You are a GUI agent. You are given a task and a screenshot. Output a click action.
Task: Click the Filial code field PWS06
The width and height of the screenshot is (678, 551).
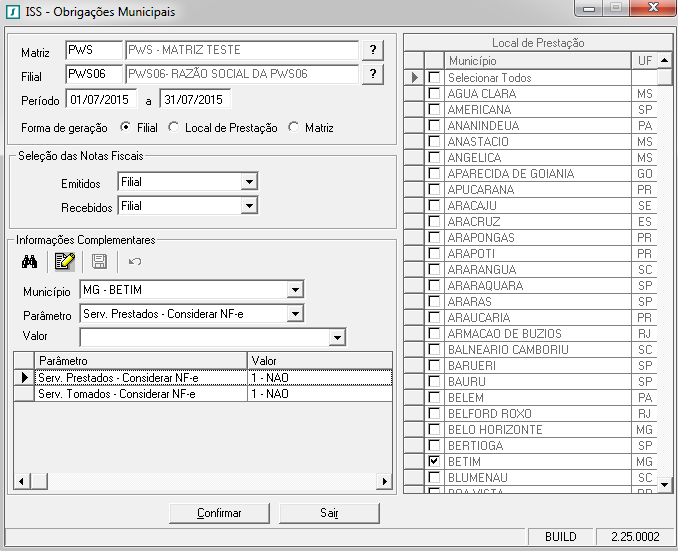[94, 74]
